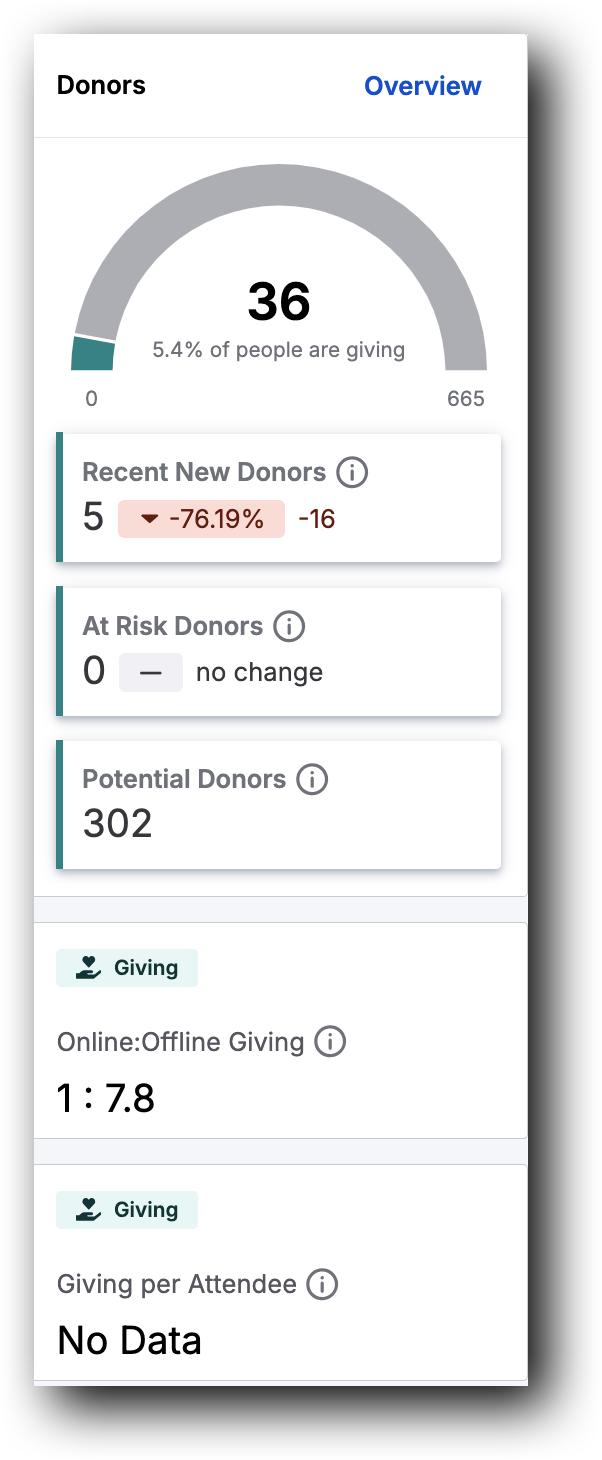This screenshot has height=1460, width=602.
Task: Open the info tooltip for At Risk Donors
Action: (x=288, y=626)
